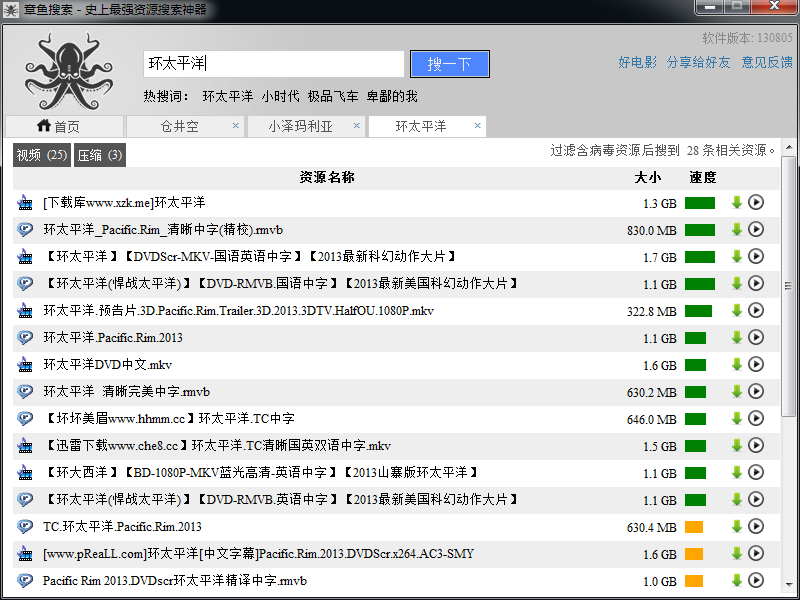Click the 搜一下 search button

click(x=449, y=64)
